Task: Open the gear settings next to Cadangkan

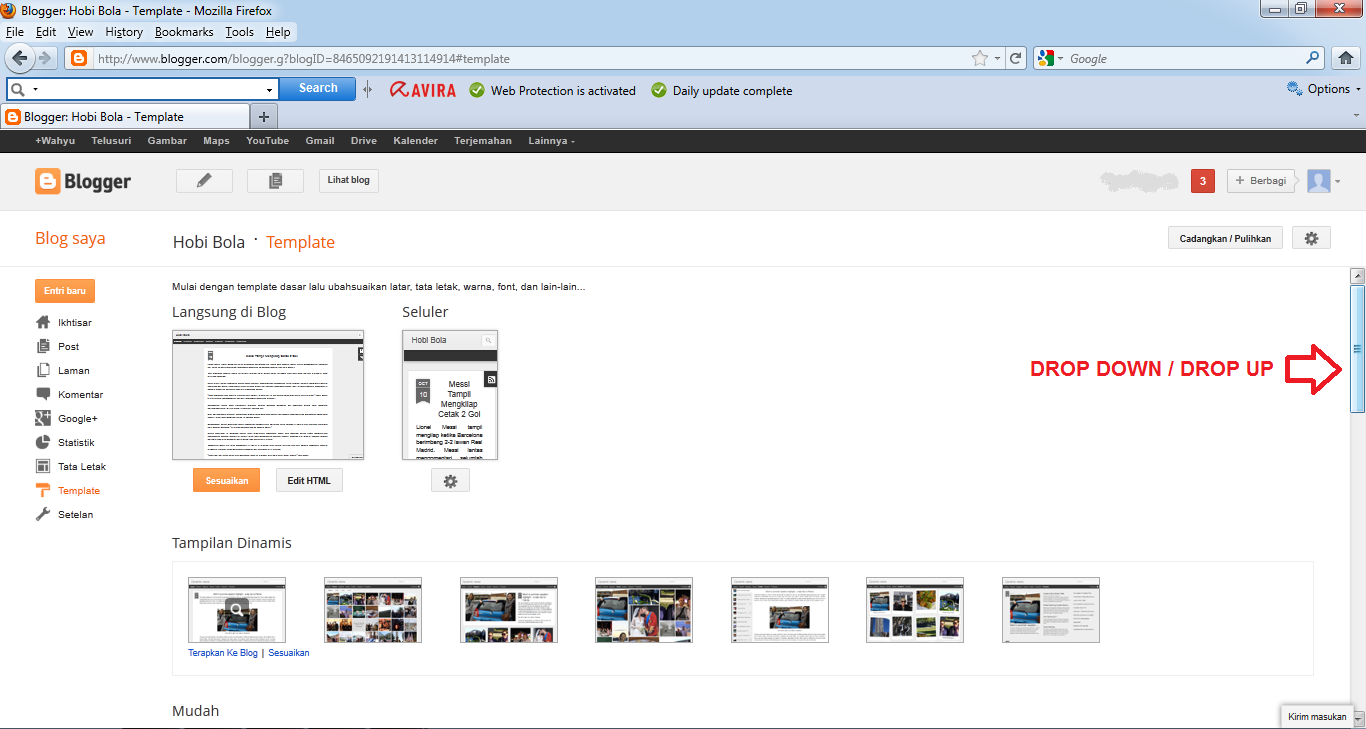Action: click(x=1311, y=238)
